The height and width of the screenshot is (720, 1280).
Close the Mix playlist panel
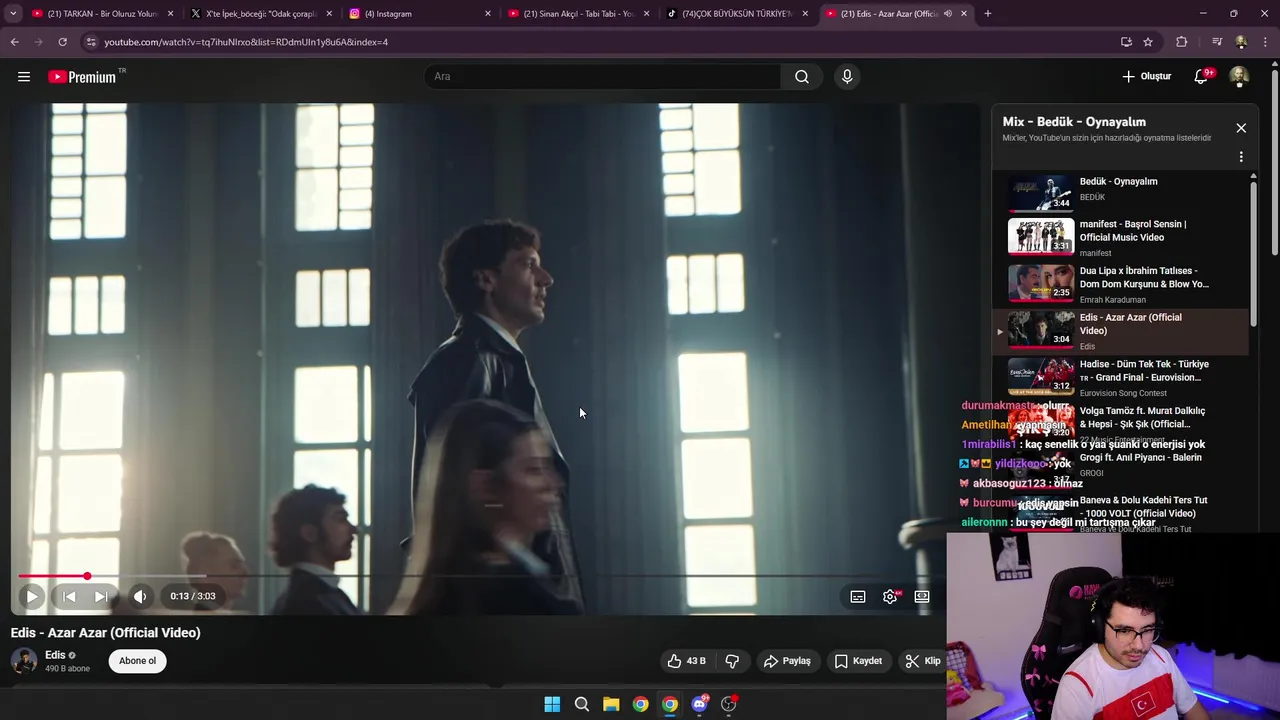point(1241,128)
